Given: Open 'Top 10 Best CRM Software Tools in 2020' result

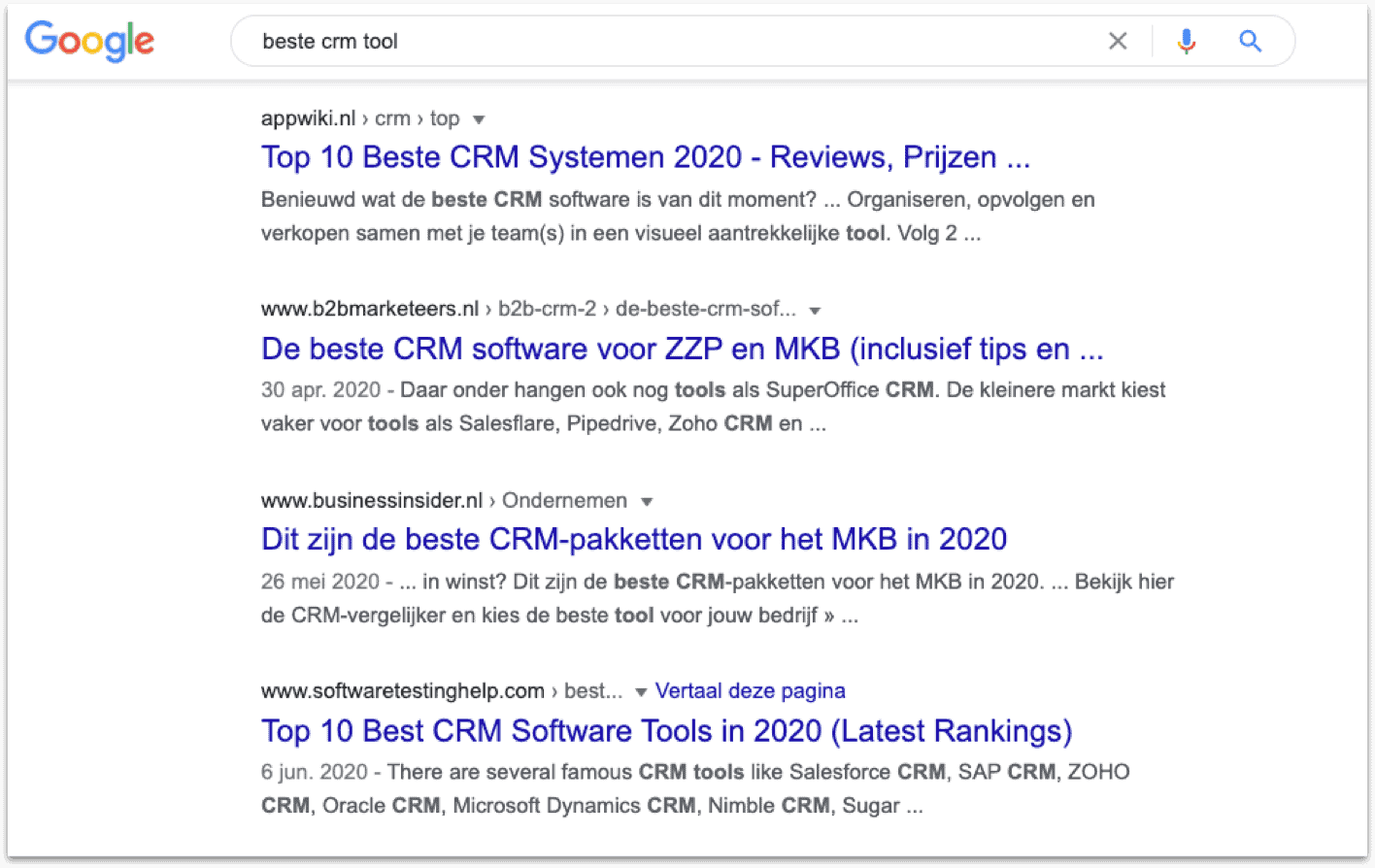Looking at the screenshot, I should tap(667, 730).
